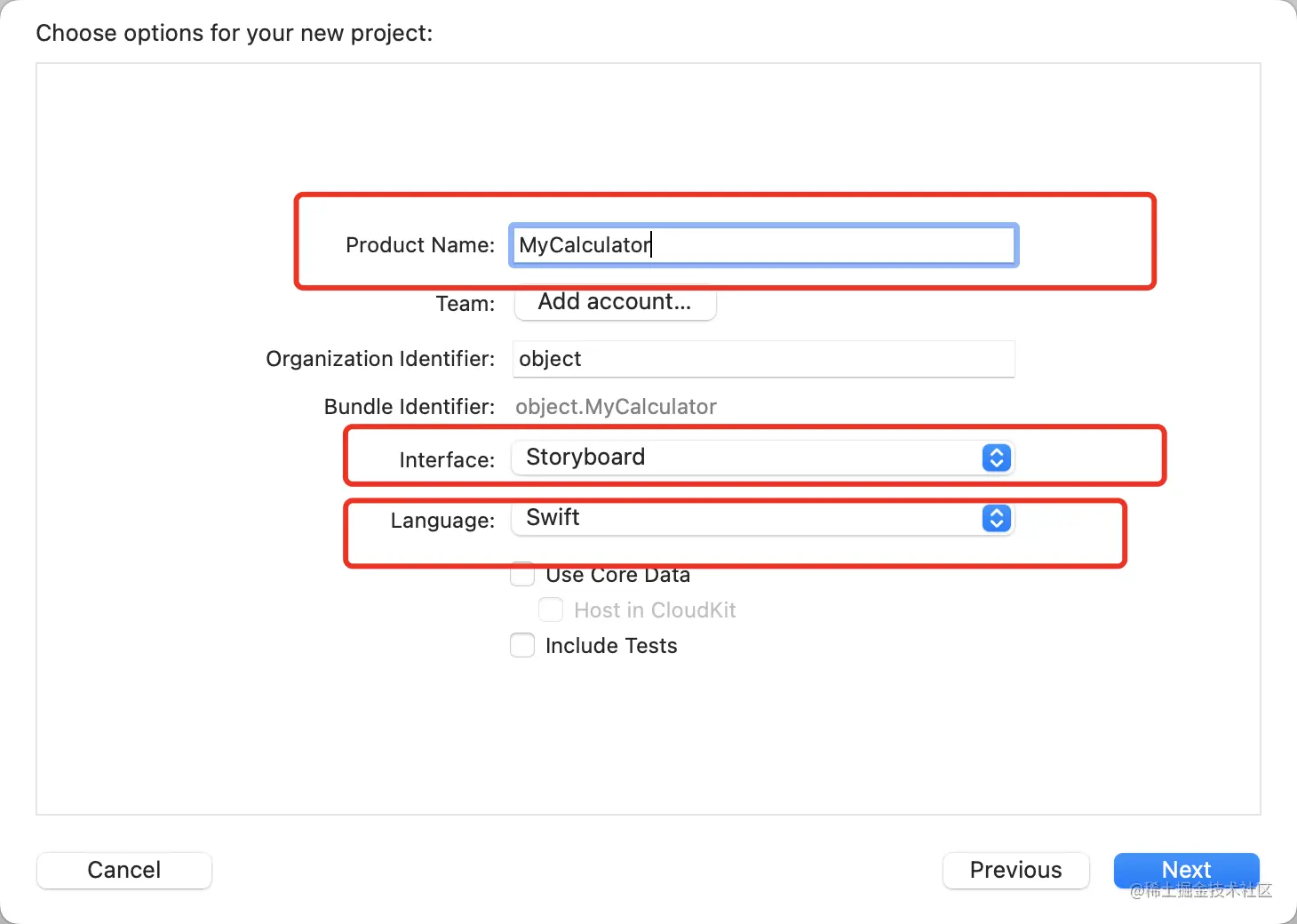The height and width of the screenshot is (924, 1297).
Task: Click the "Choose options for your new project" heading
Action: tap(235, 34)
